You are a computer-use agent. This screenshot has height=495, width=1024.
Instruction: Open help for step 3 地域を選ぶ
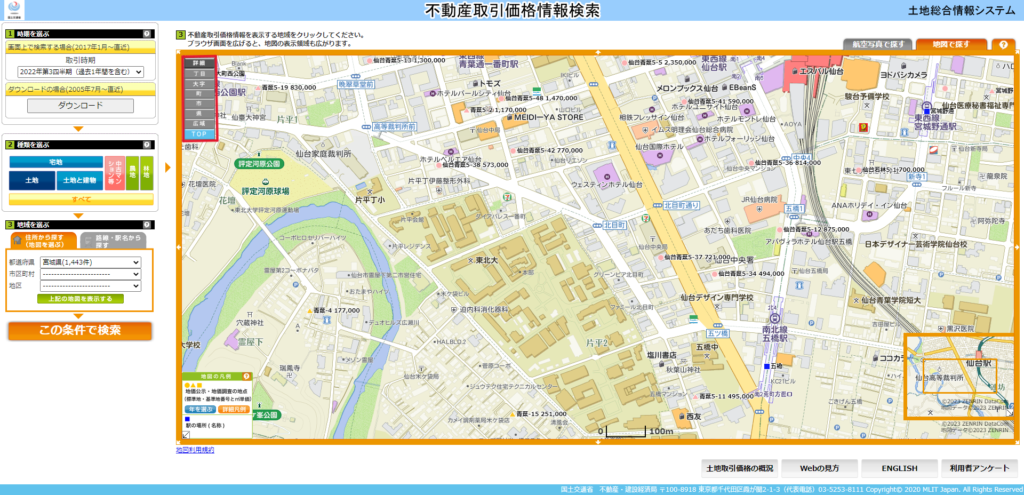(x=147, y=225)
